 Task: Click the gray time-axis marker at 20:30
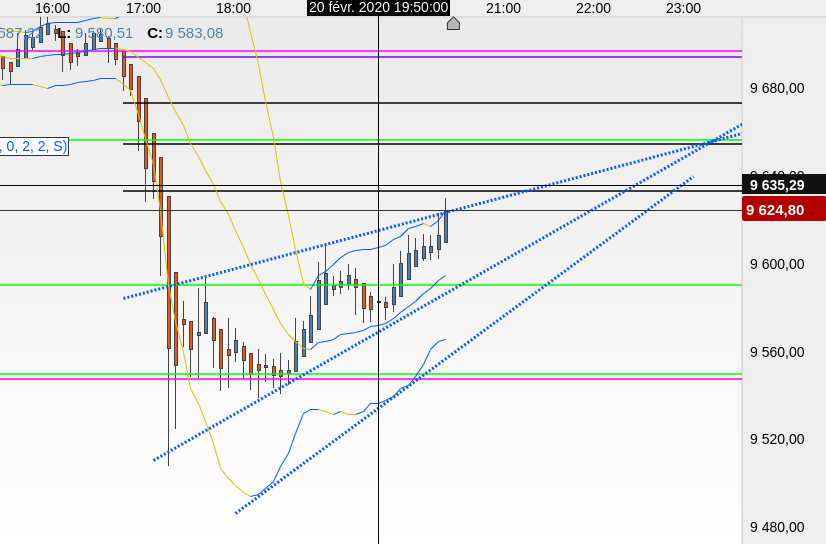[x=453, y=23]
